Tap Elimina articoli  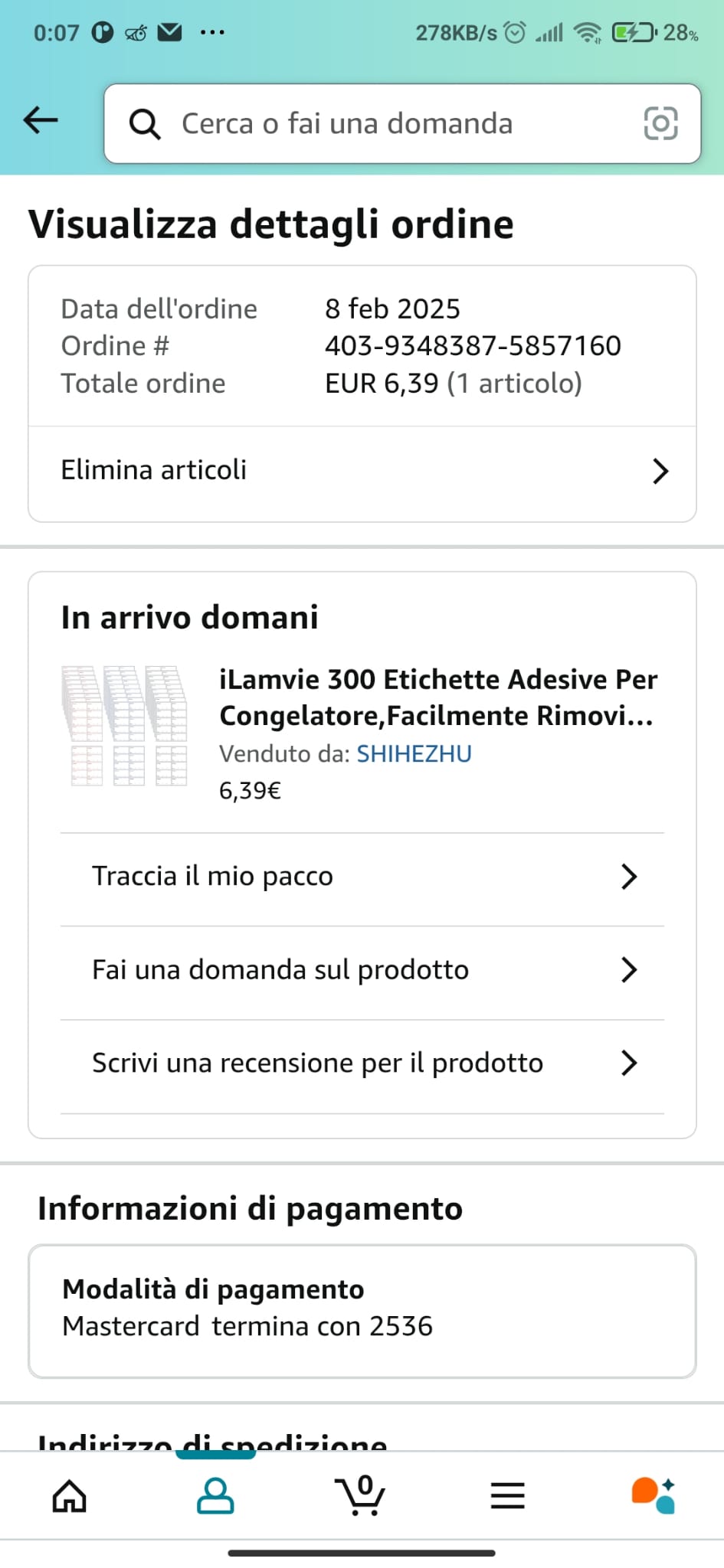(x=154, y=470)
